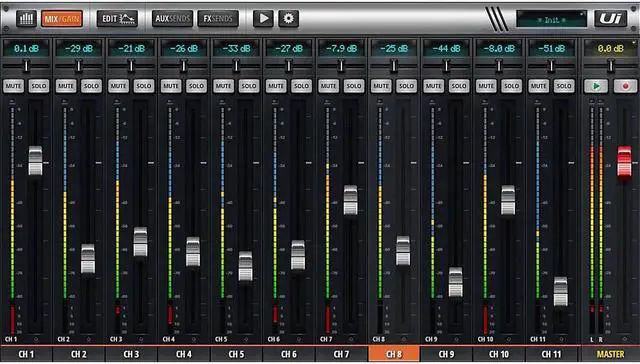Image resolution: width=640 pixels, height=364 pixels.
Task: Solo channel CH 2
Action: coord(91,86)
